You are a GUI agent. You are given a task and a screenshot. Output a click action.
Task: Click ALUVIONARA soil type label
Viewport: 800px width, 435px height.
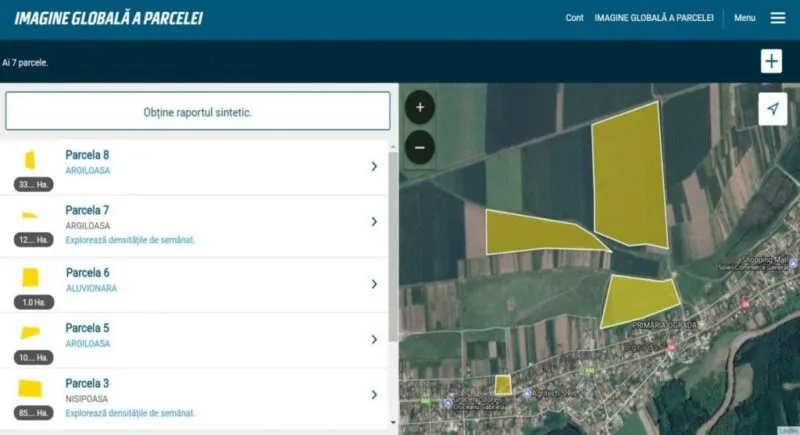point(91,288)
